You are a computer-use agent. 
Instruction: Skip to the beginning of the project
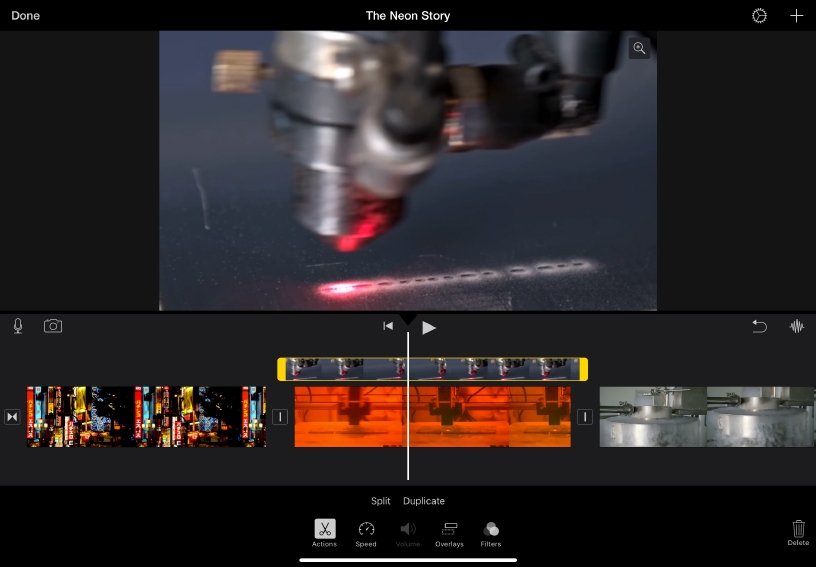[388, 326]
